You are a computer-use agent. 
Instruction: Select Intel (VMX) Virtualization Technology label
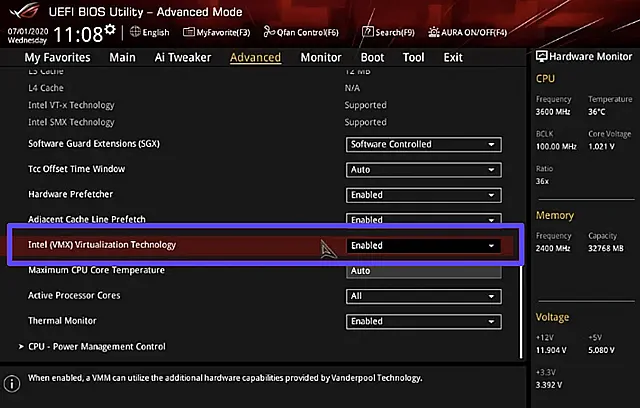tap(102, 245)
